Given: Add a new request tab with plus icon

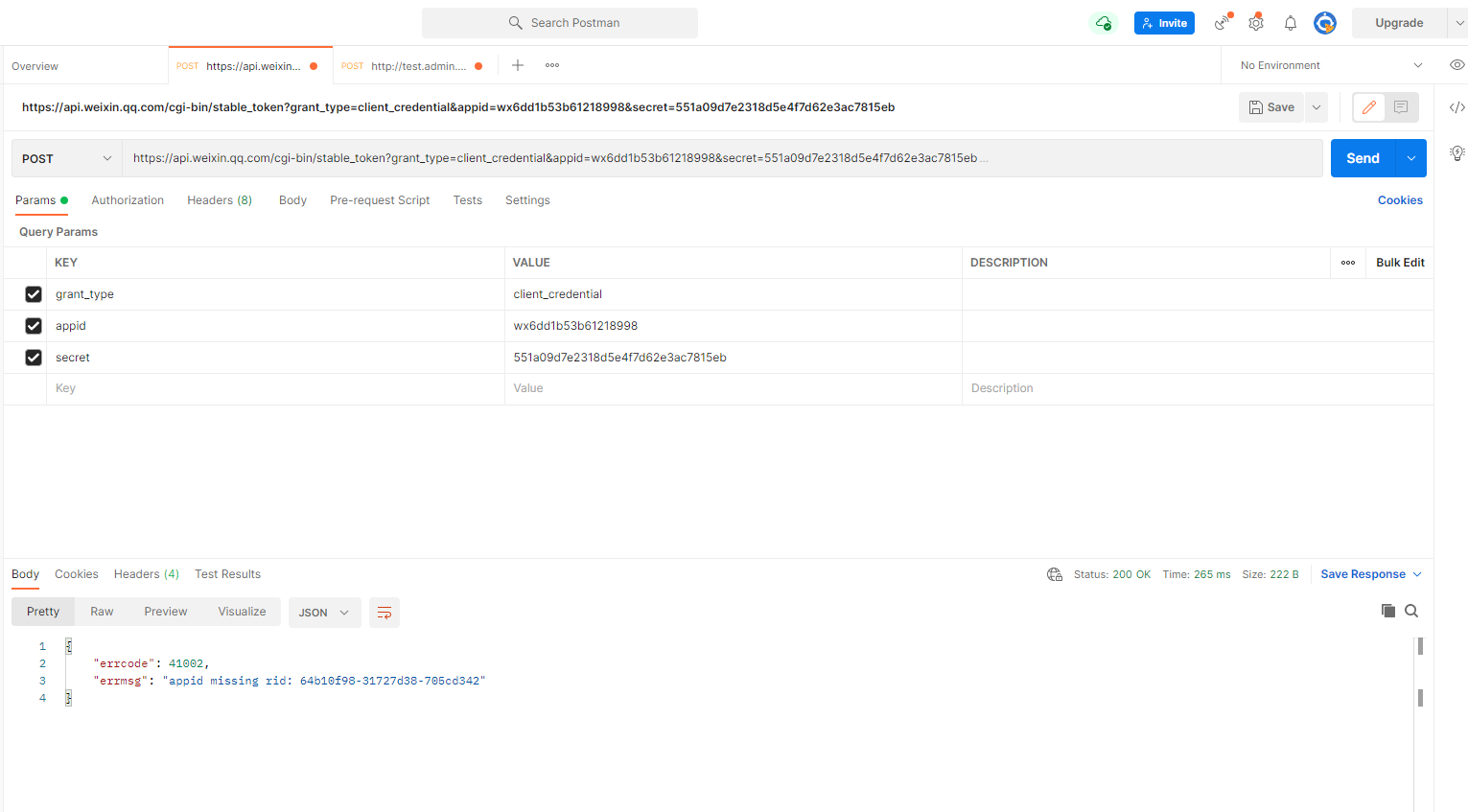Looking at the screenshot, I should tap(518, 65).
